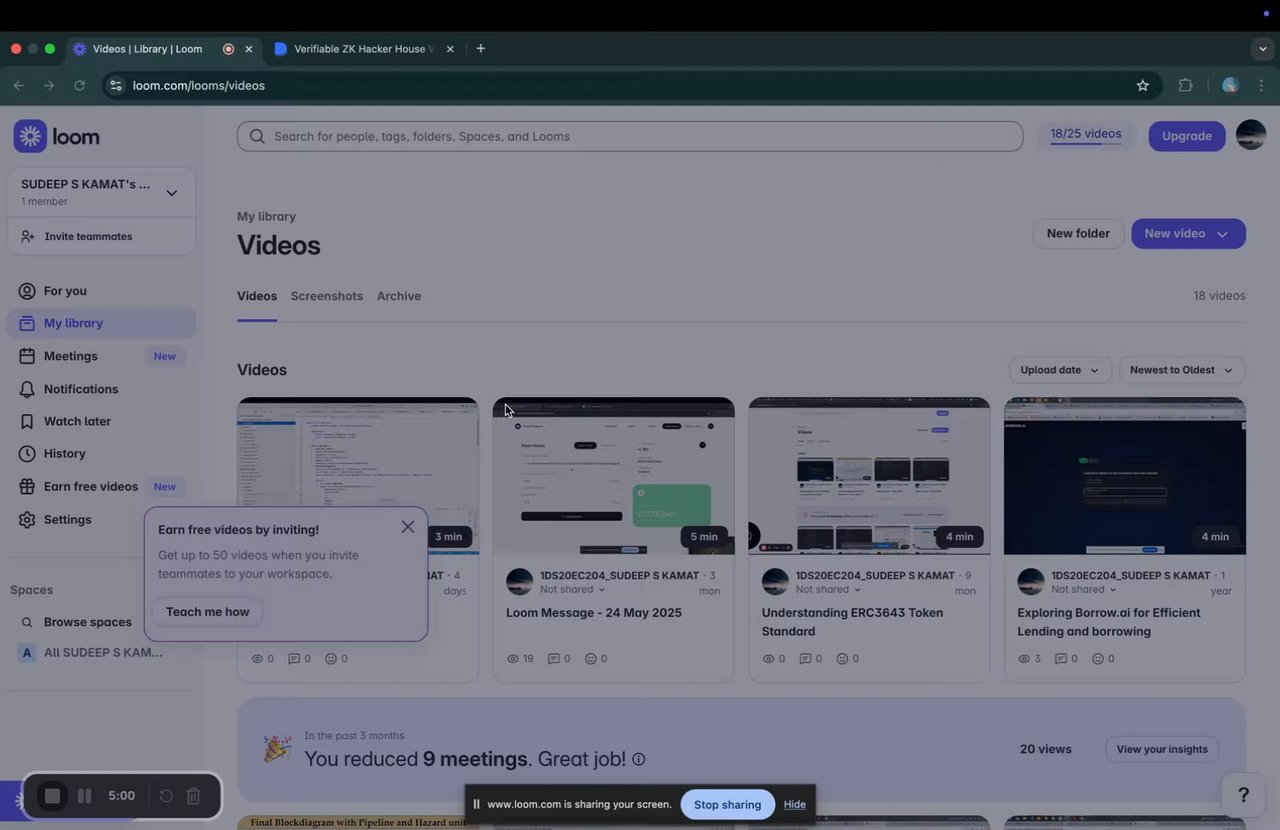1280x830 pixels.
Task: Click Stop sharing in the screen share bar
Action: 727,804
